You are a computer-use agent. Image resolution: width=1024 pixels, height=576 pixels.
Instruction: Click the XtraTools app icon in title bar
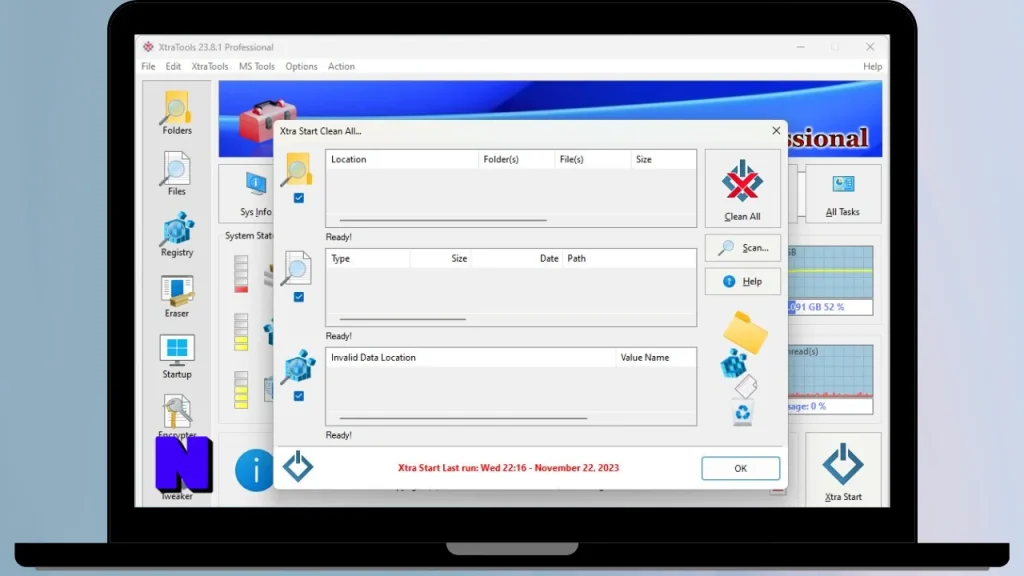tap(148, 47)
